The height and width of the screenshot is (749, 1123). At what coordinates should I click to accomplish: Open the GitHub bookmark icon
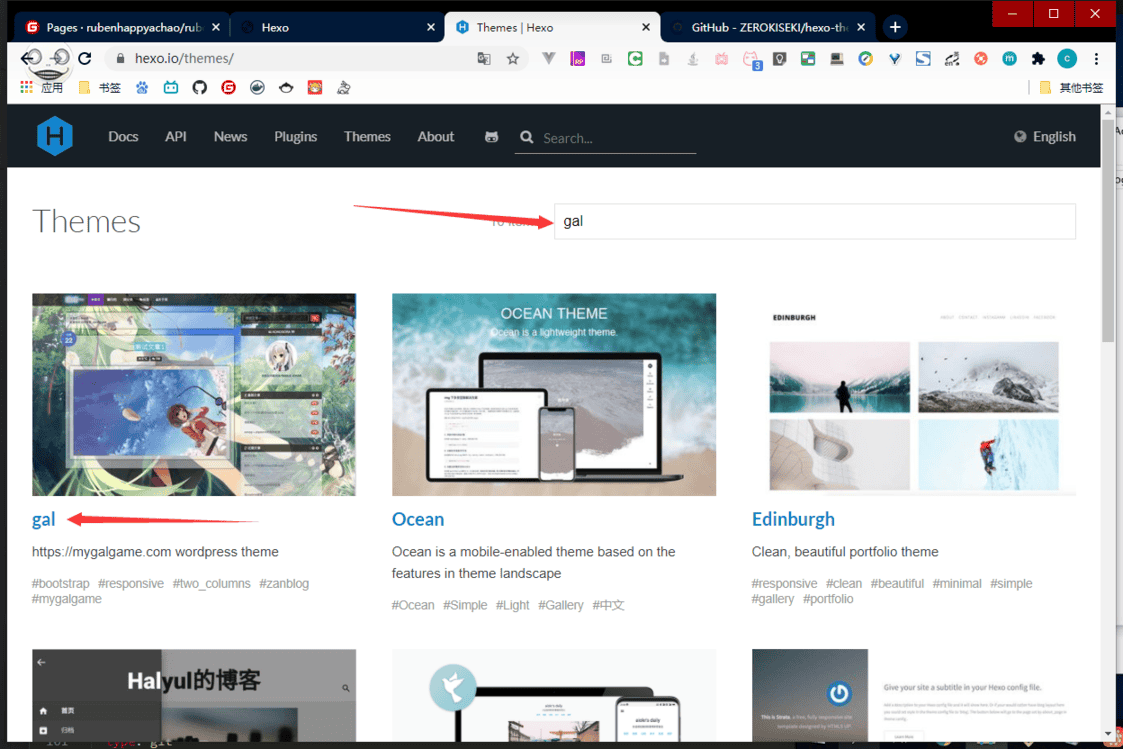point(200,88)
